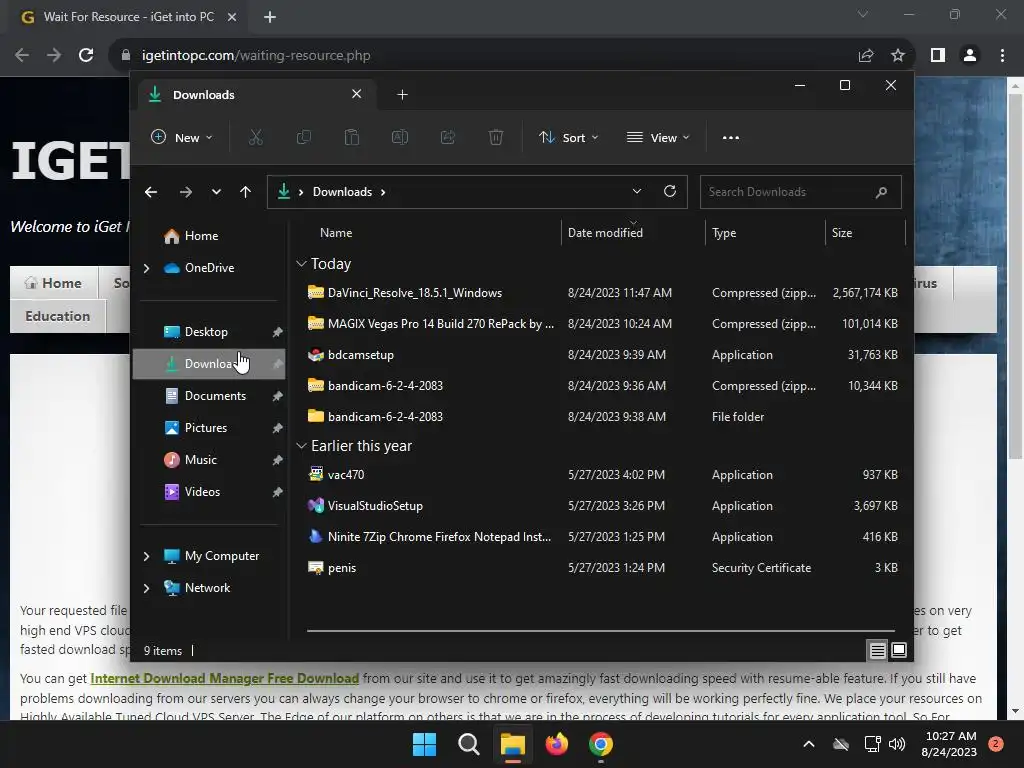The height and width of the screenshot is (768, 1024).
Task: Show hidden system tray icons
Action: click(808, 744)
